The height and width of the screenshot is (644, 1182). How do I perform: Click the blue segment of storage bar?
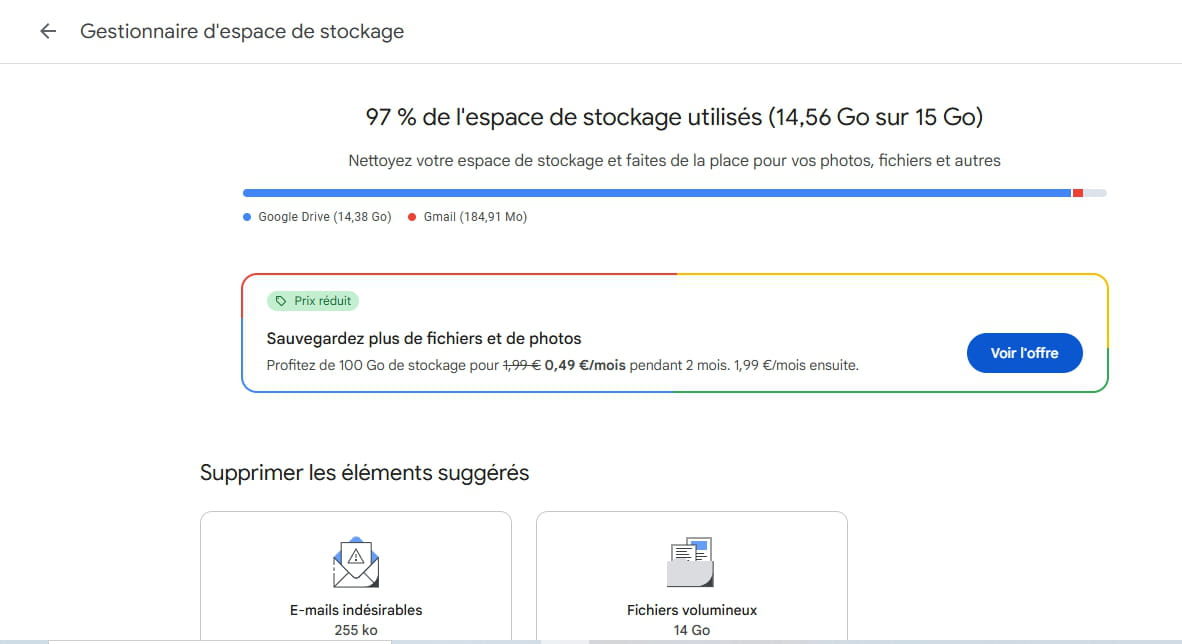point(657,193)
